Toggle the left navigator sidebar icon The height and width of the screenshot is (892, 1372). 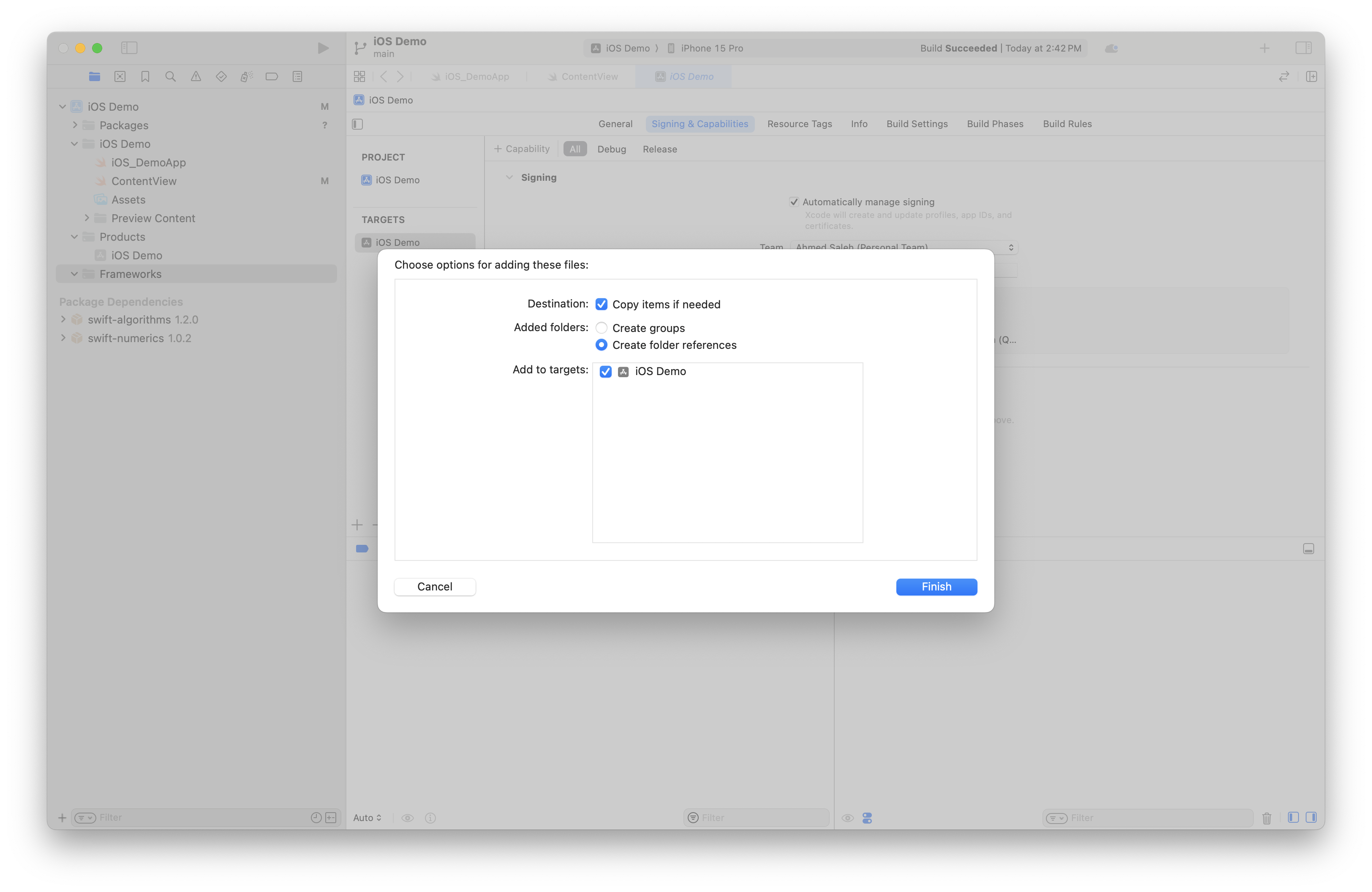(x=129, y=48)
